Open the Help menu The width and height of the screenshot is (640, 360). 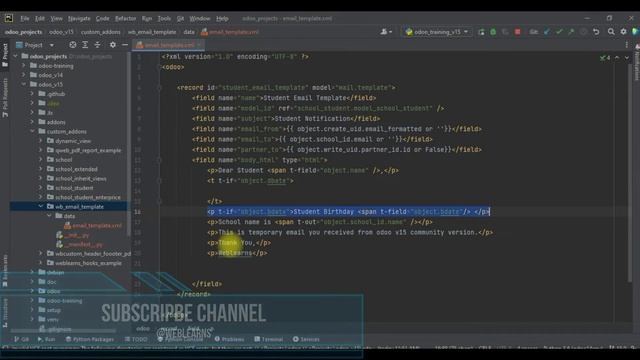tap(222, 18)
